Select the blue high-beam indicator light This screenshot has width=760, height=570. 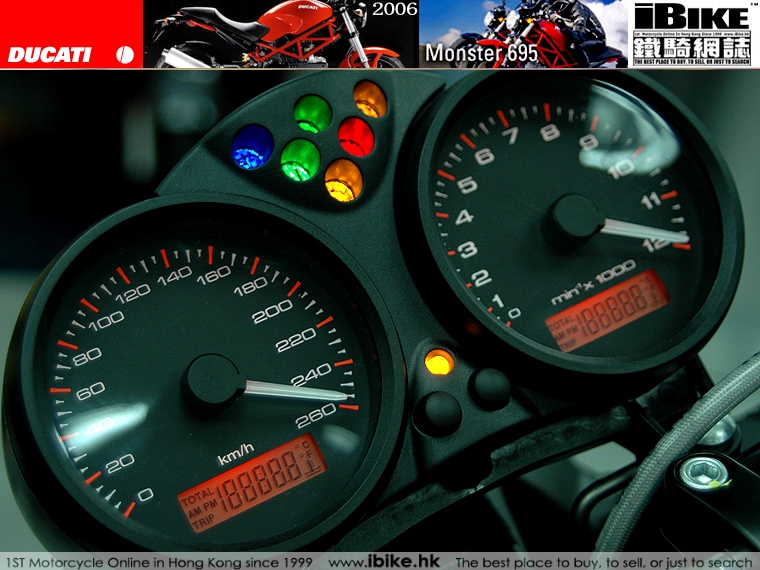[253, 147]
